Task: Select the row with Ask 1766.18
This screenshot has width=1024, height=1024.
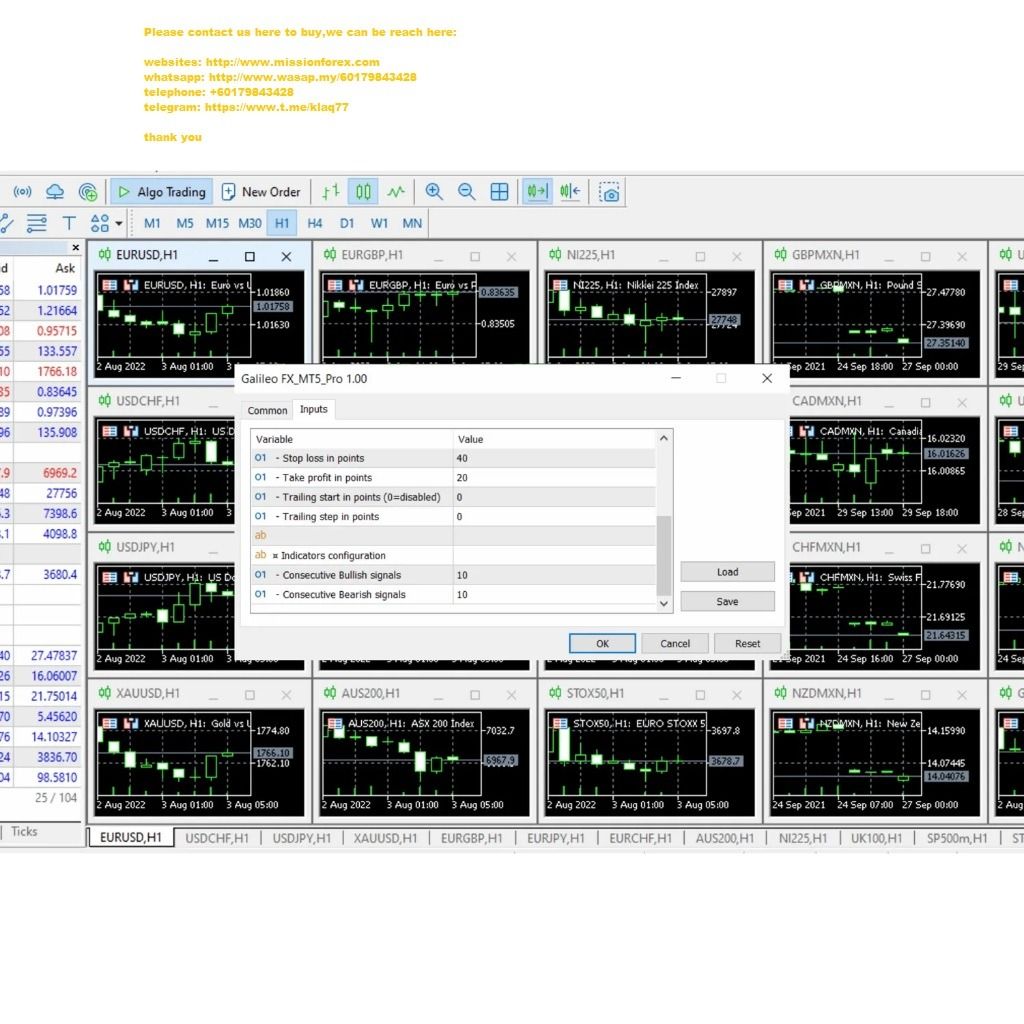Action: coord(40,372)
